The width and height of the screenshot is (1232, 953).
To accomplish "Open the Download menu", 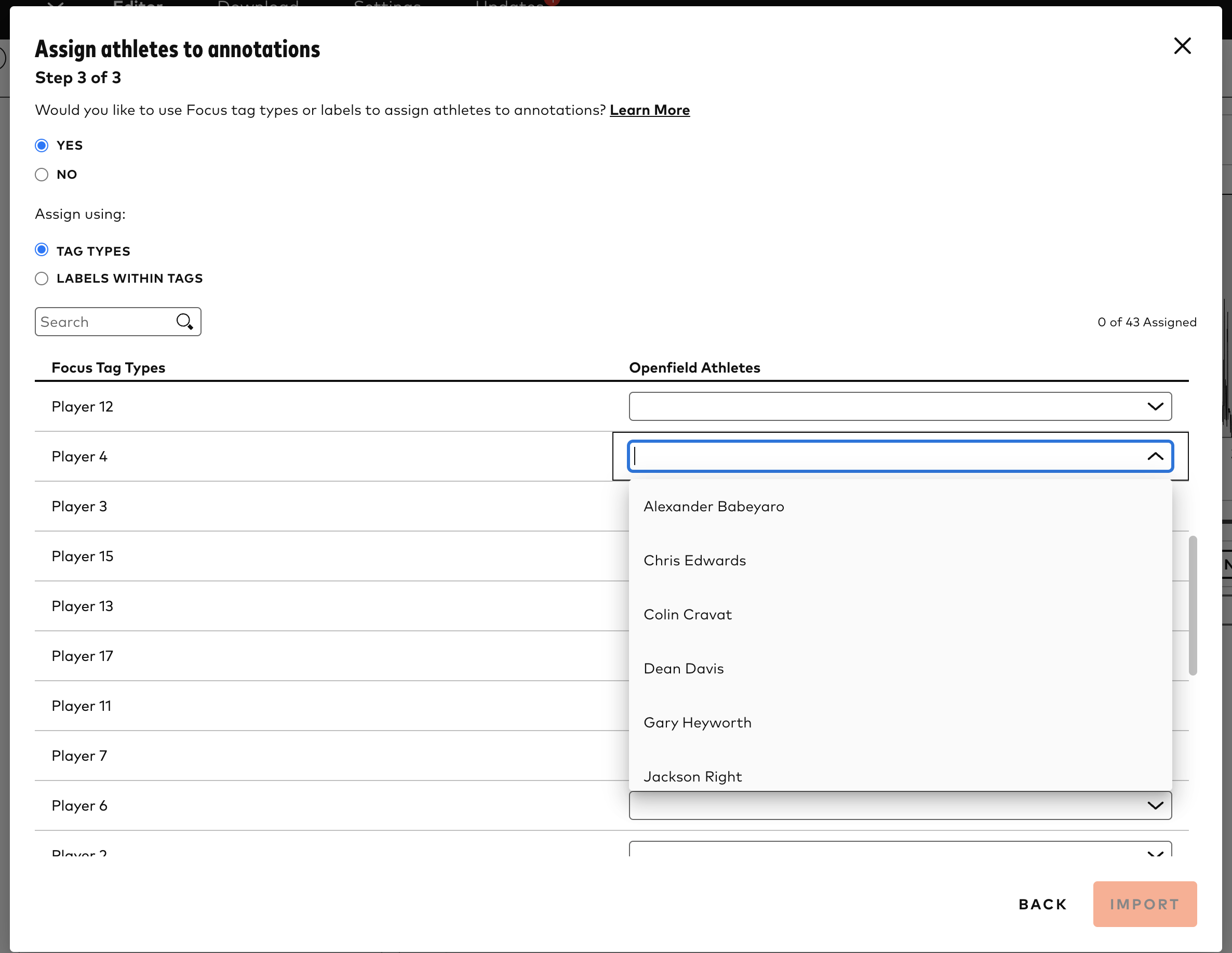I will point(258,6).
